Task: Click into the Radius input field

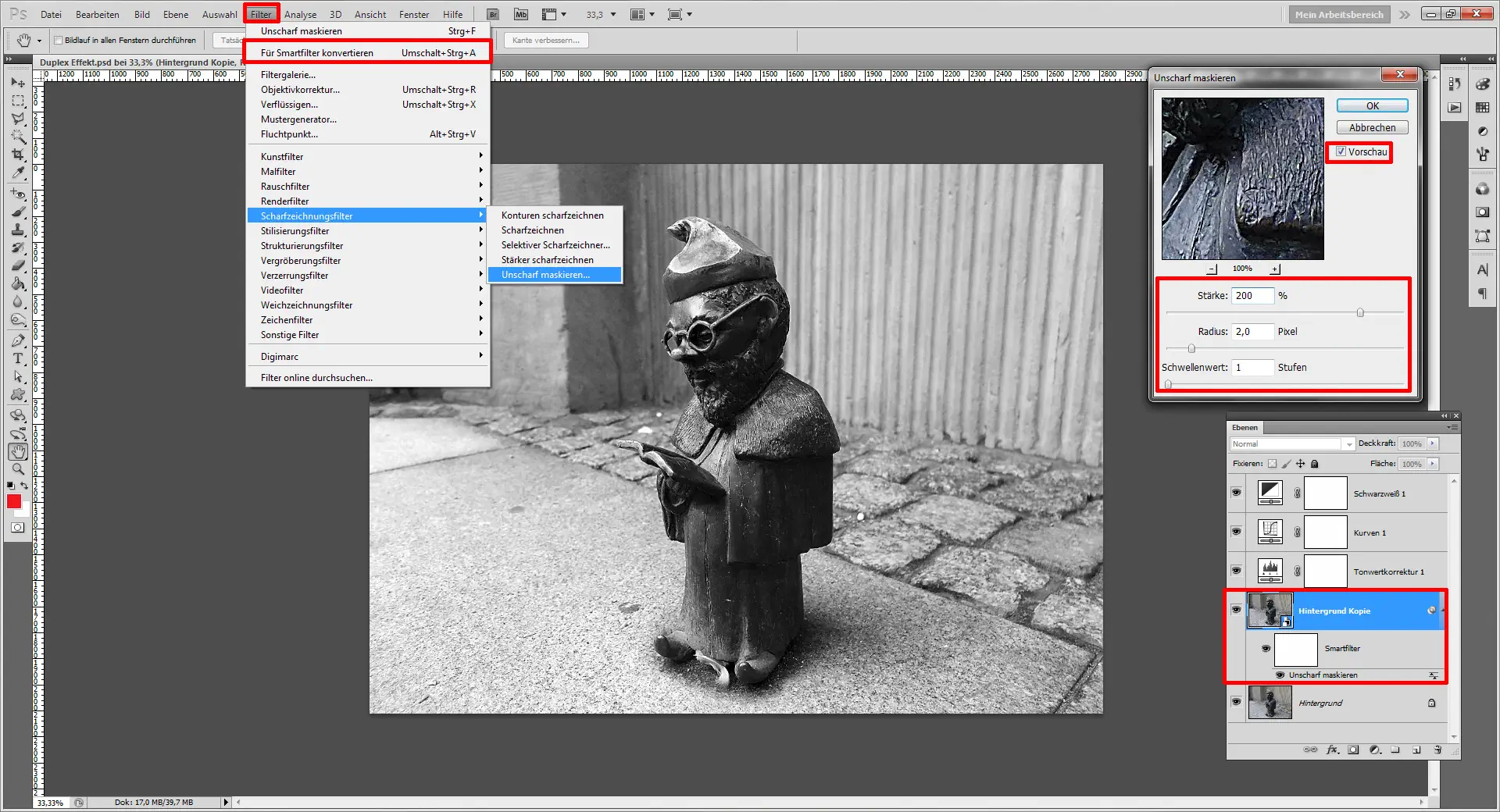Action: pos(1252,332)
